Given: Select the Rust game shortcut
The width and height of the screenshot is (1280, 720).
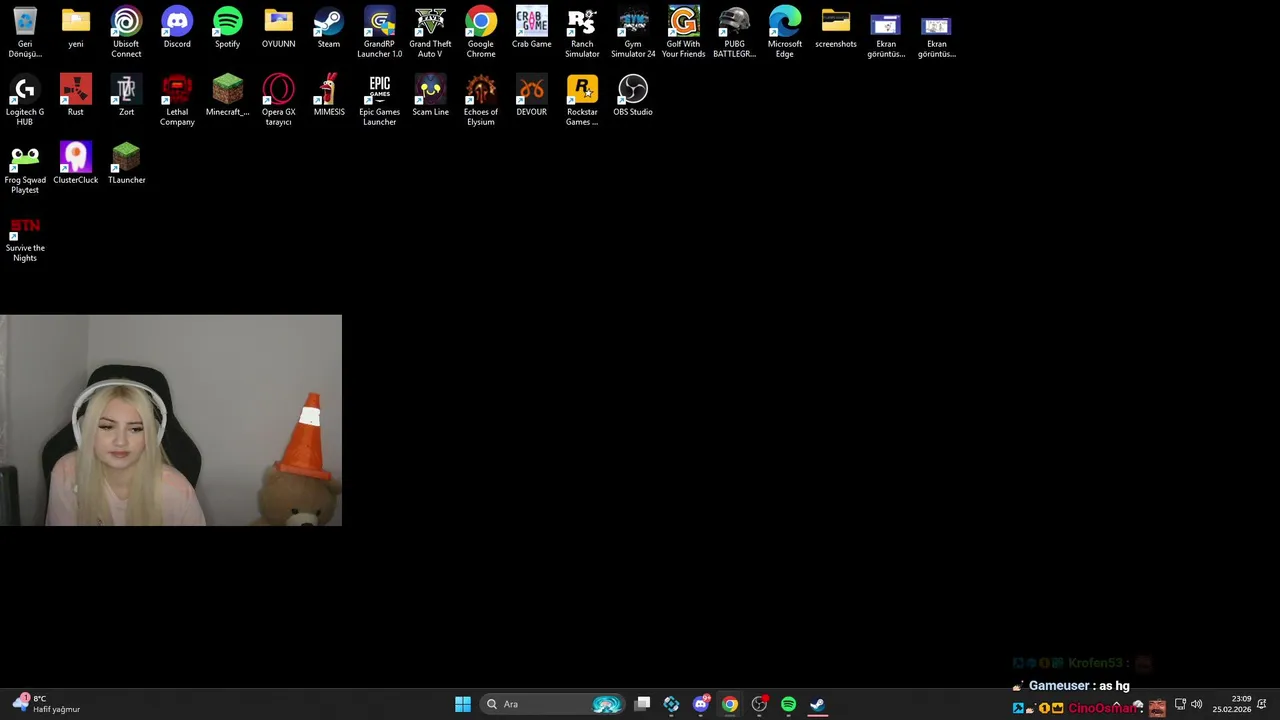Looking at the screenshot, I should [76, 96].
